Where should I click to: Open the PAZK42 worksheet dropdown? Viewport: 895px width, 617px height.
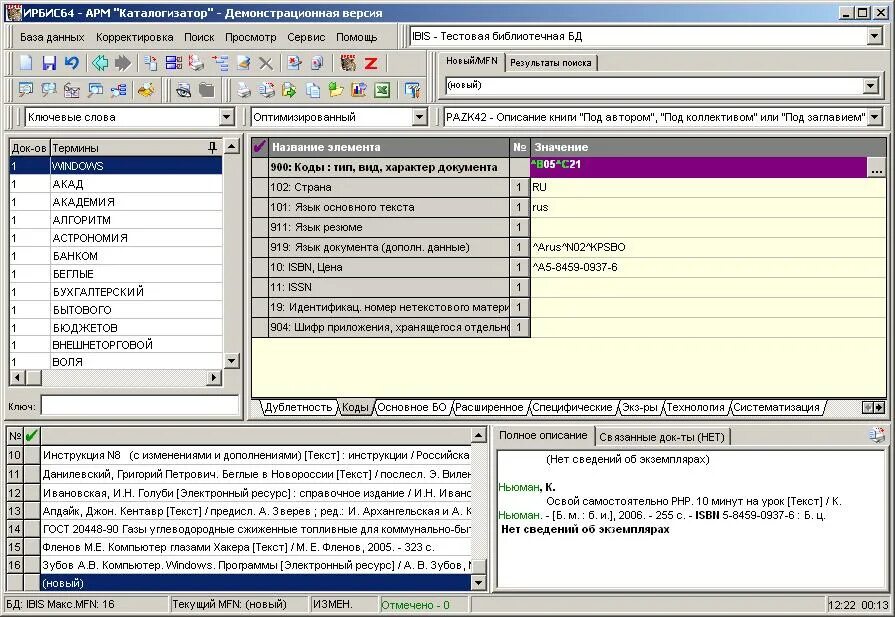(874, 117)
